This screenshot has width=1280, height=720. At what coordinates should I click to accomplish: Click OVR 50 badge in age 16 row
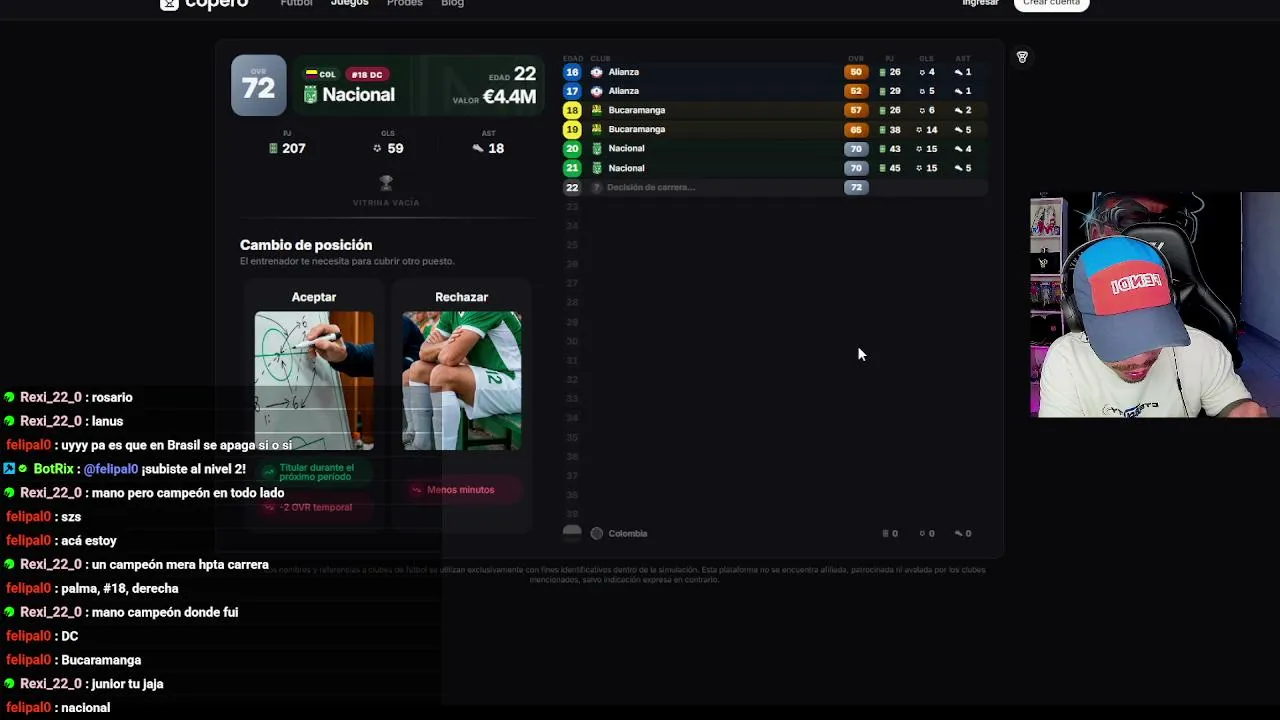pos(856,72)
